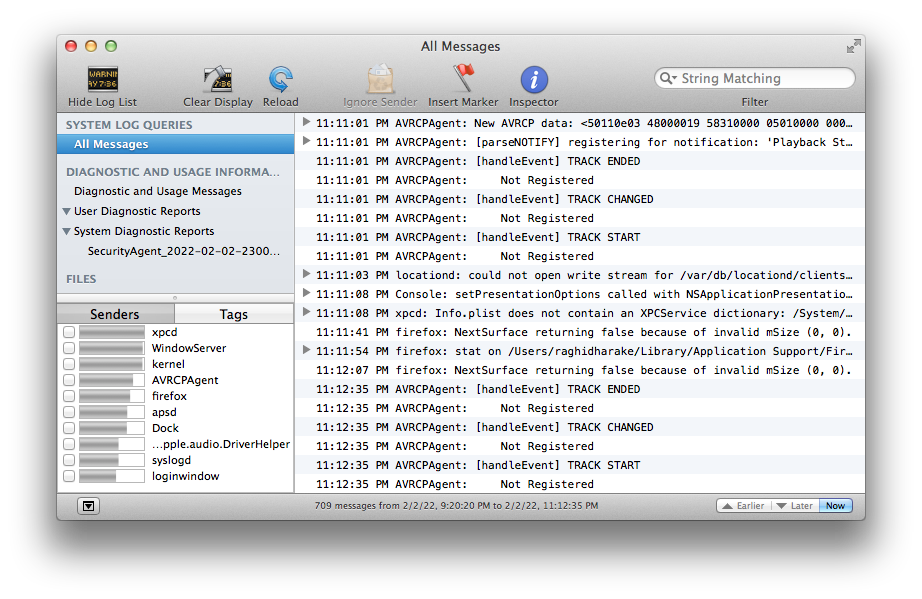Expand the Console setPresentationOptions message

coord(306,293)
